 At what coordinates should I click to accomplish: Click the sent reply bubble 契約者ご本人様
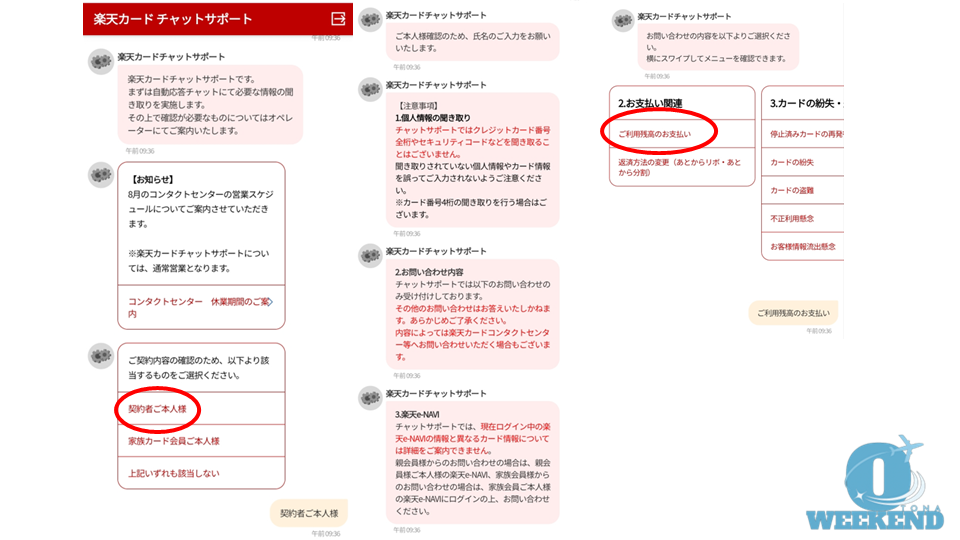[x=309, y=513]
